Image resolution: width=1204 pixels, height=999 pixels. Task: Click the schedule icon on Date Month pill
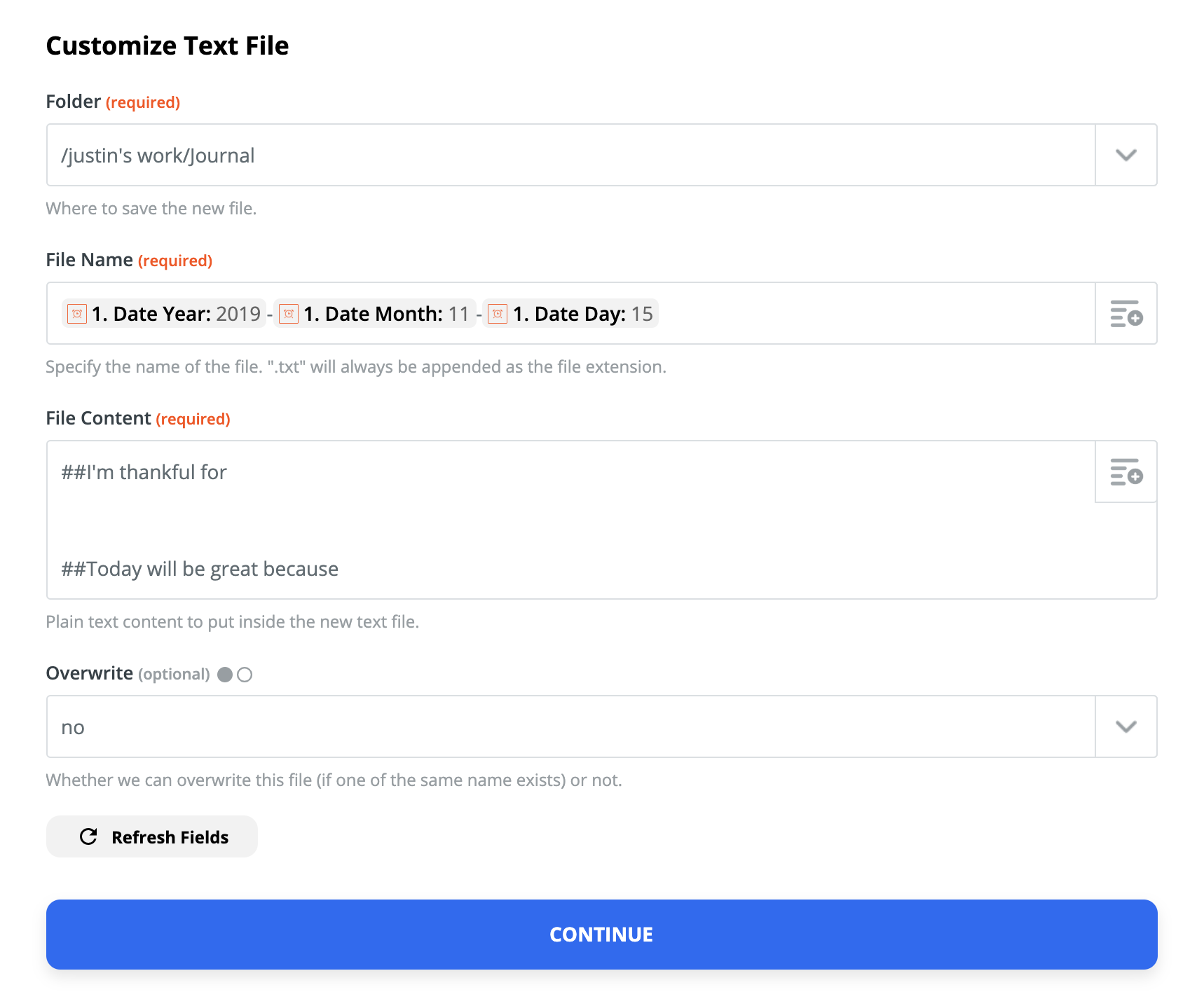289,314
